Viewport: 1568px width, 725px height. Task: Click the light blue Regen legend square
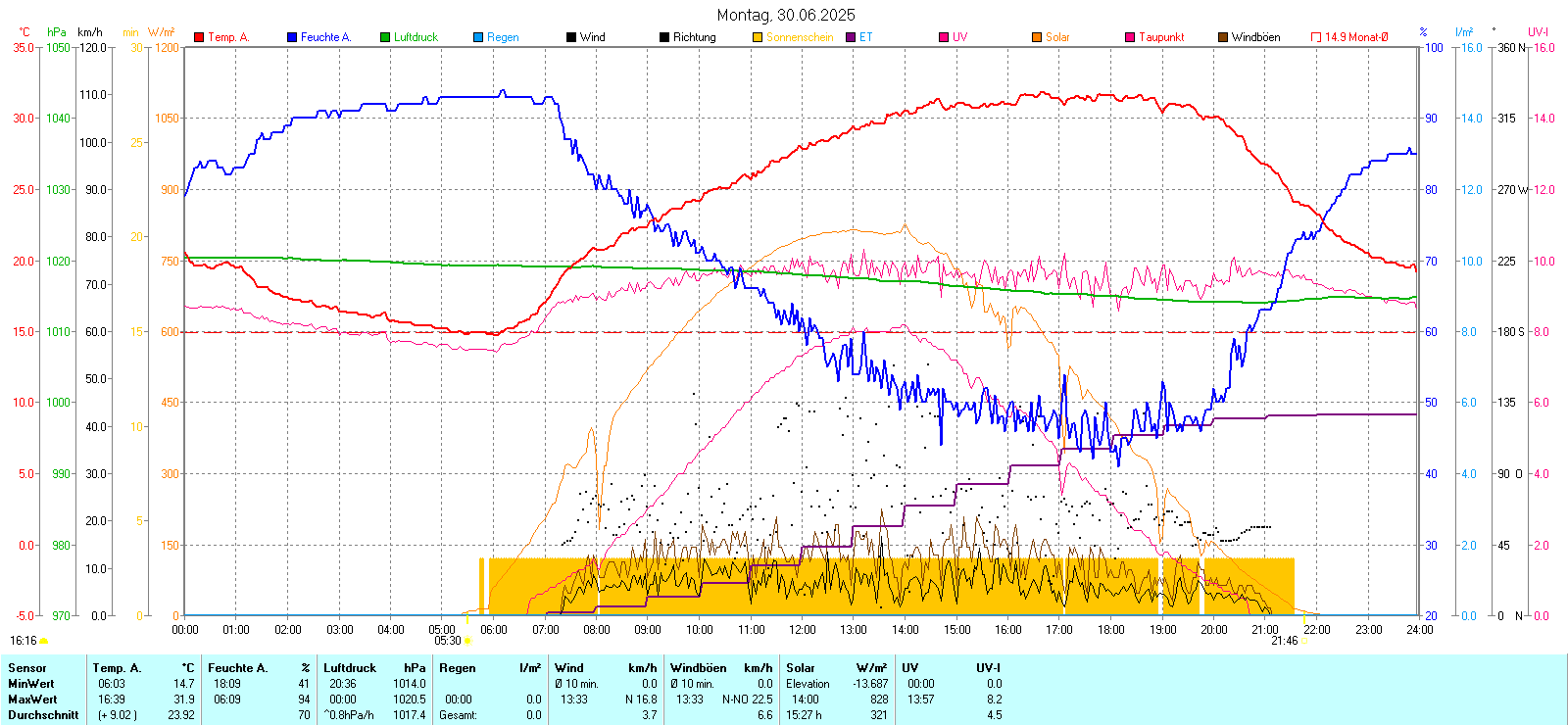coord(478,37)
